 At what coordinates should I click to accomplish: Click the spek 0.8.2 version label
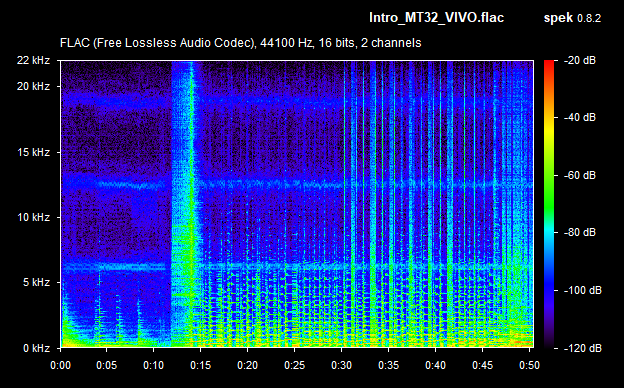[x=572, y=18]
